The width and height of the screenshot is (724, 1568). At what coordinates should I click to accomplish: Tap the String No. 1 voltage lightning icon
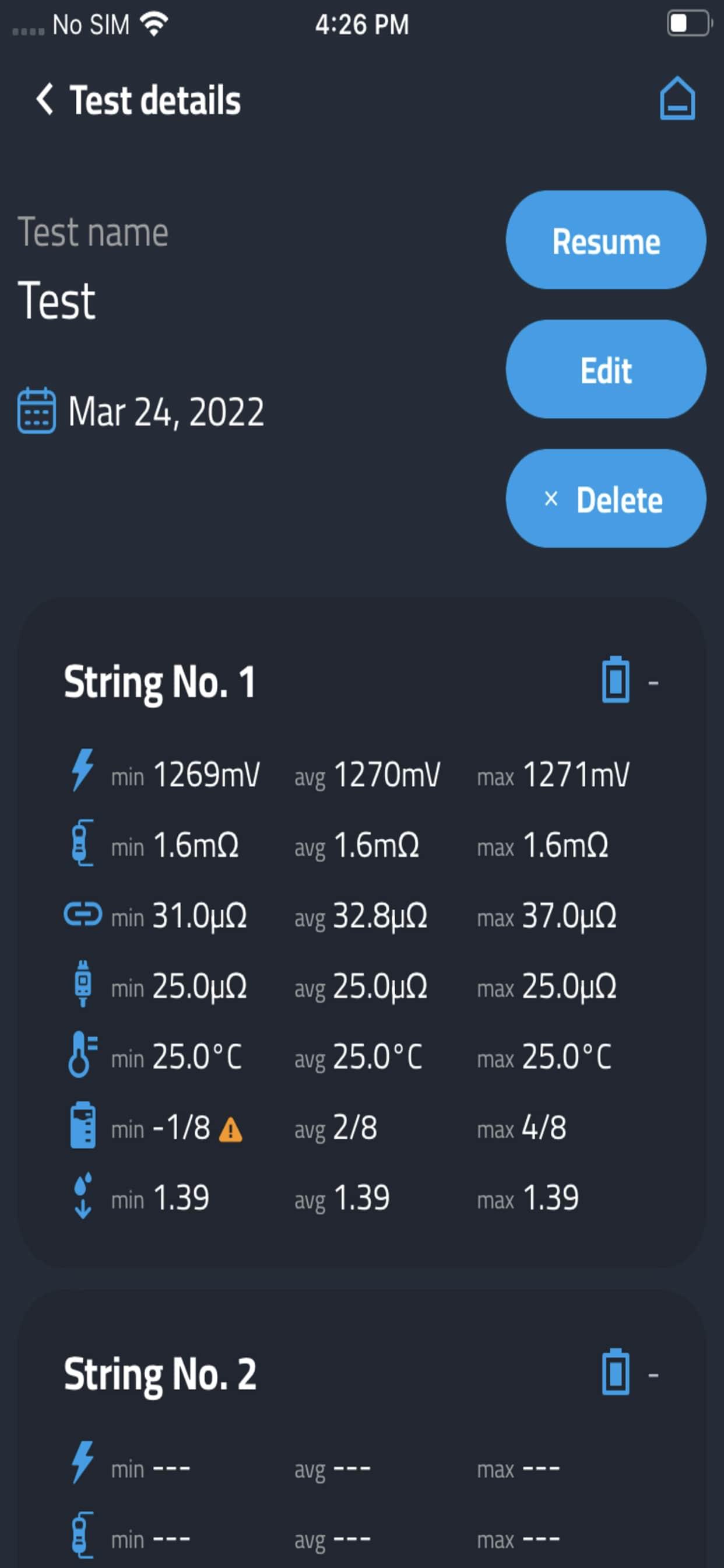coord(82,770)
